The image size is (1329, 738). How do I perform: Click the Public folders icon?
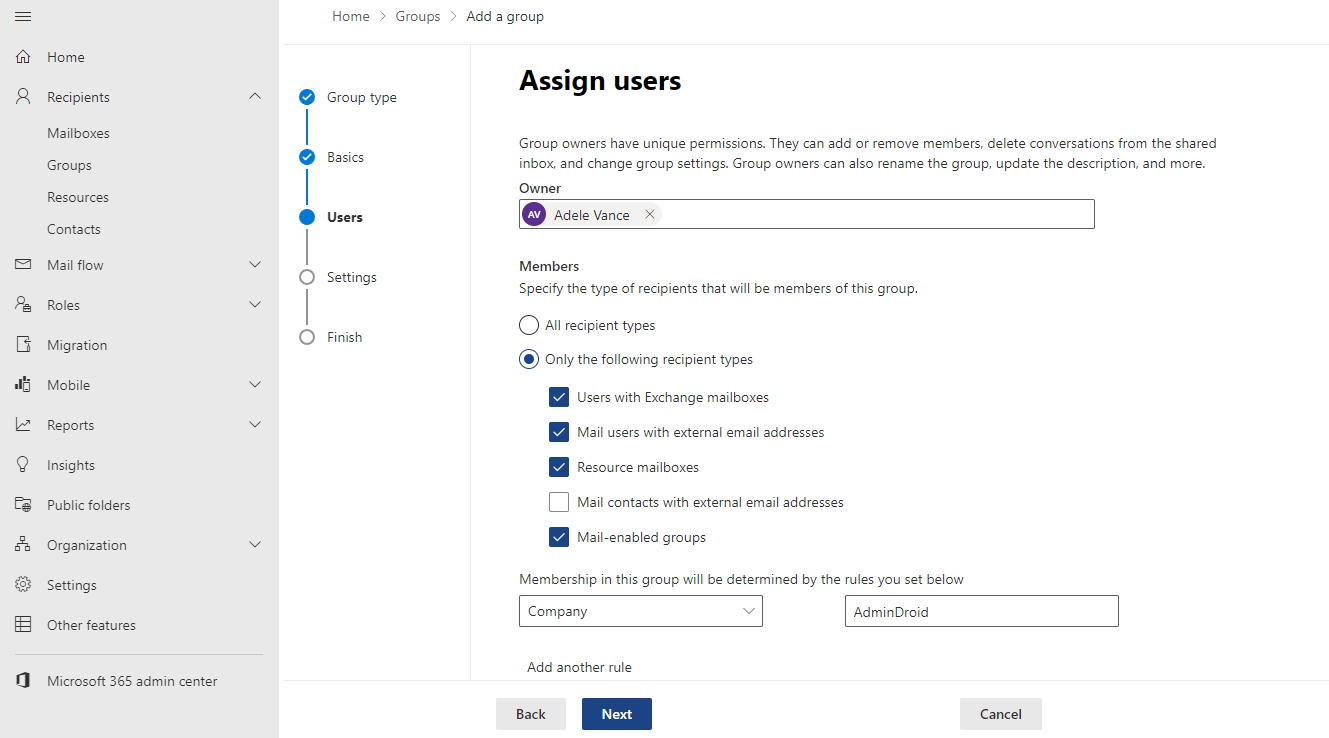(22, 504)
